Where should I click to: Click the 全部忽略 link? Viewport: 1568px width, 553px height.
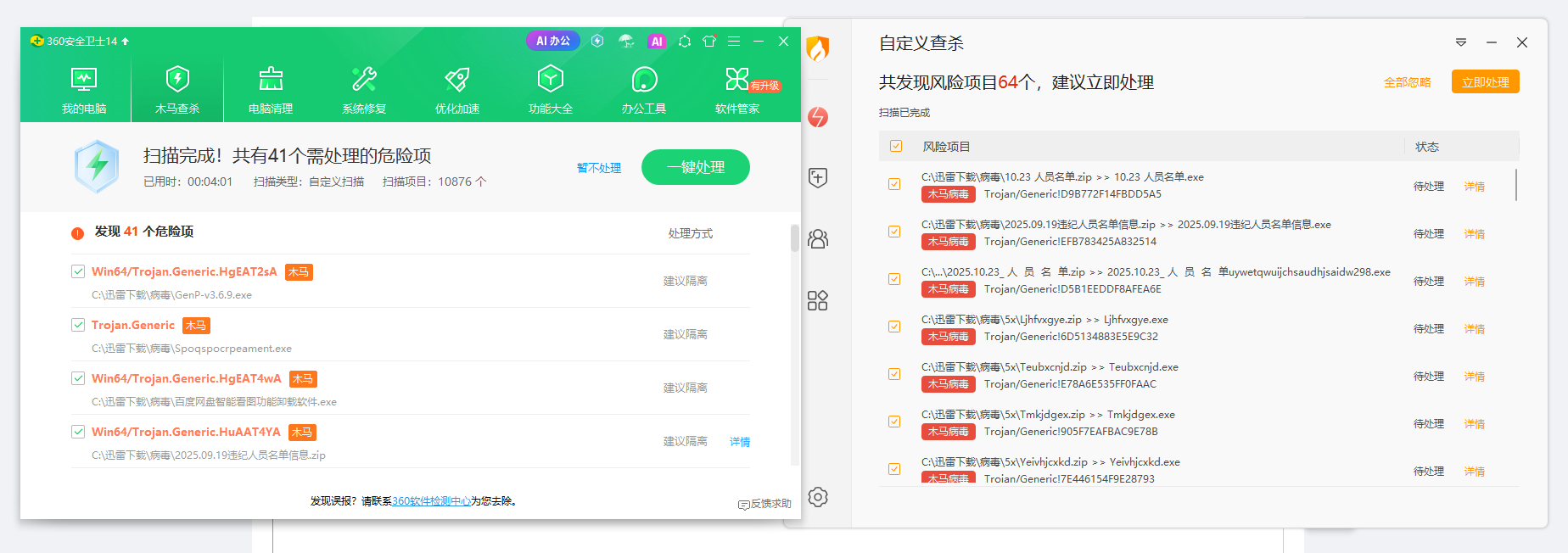click(x=1408, y=82)
